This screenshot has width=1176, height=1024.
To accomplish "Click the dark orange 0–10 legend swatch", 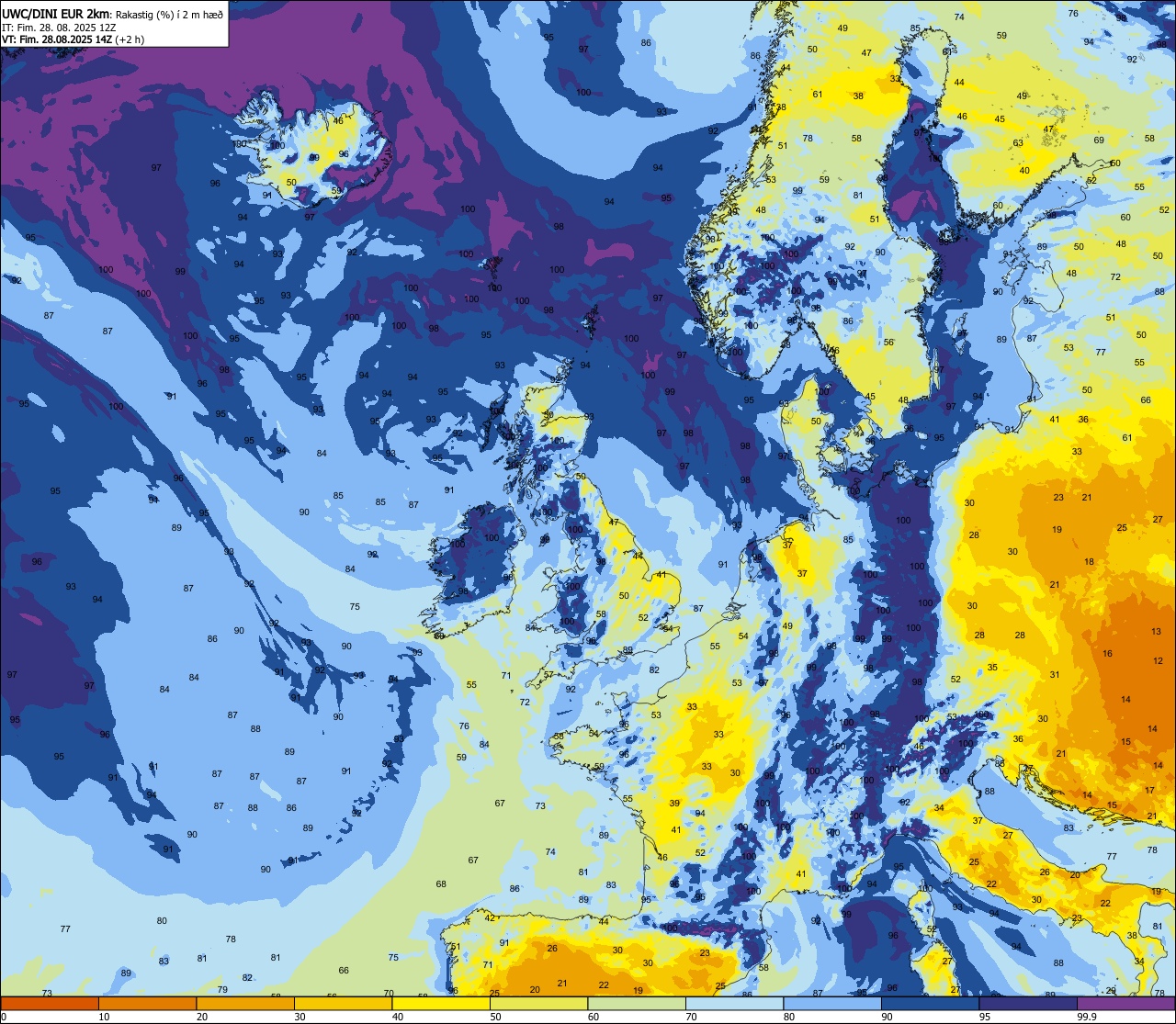I will (50, 1003).
